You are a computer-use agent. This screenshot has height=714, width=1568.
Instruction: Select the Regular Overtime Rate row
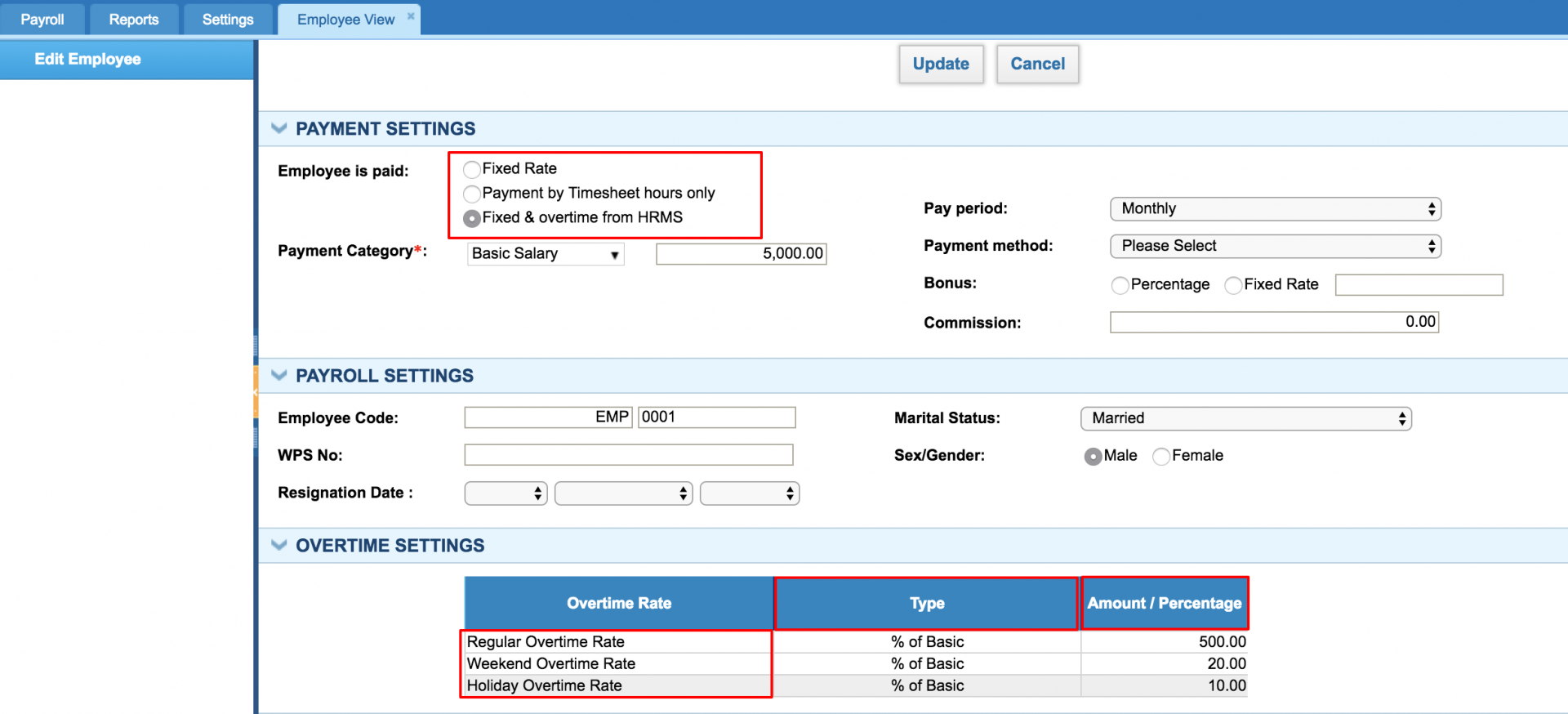tap(856, 642)
